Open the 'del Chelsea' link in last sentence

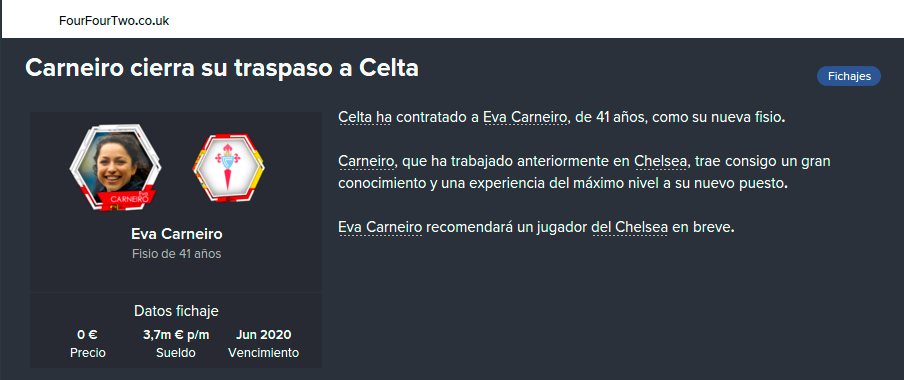(x=630, y=227)
